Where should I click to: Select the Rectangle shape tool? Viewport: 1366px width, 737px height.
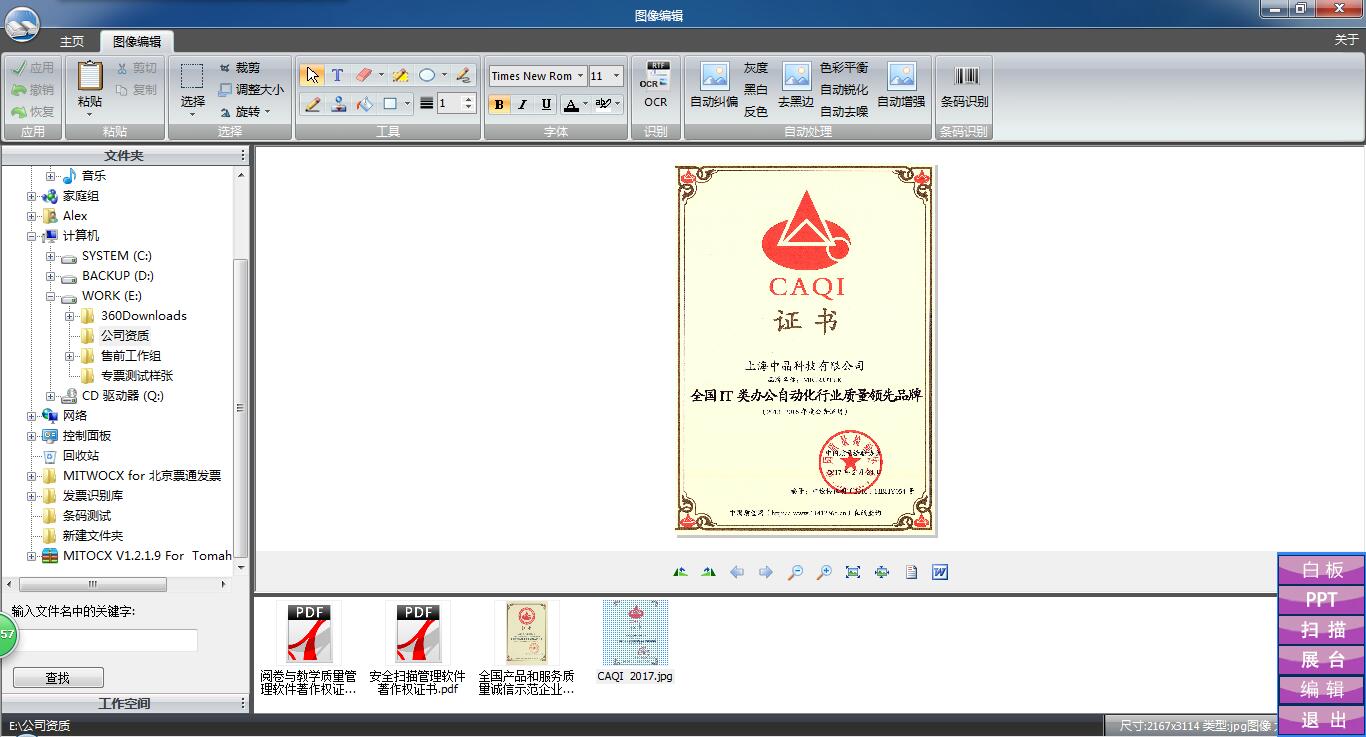[390, 104]
